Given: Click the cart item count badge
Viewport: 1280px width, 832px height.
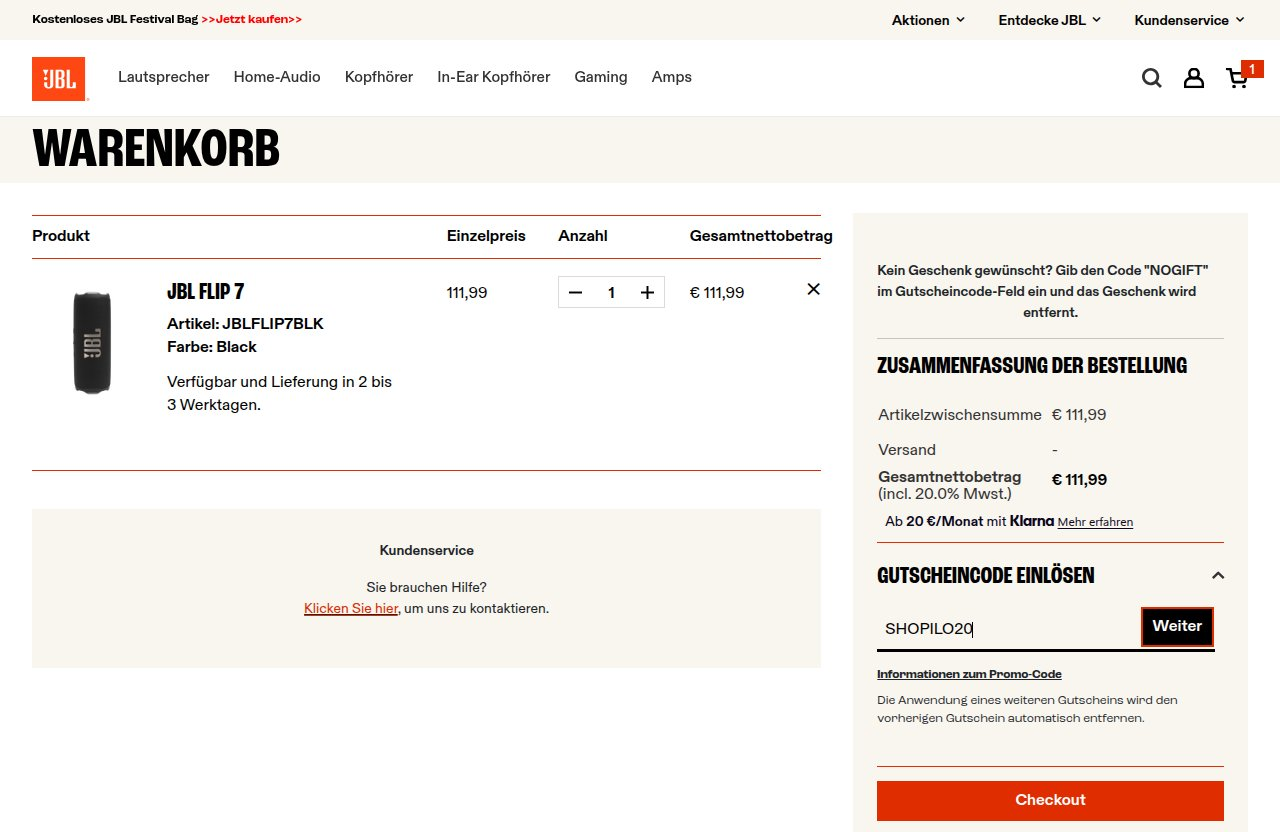Looking at the screenshot, I should click(x=1252, y=69).
